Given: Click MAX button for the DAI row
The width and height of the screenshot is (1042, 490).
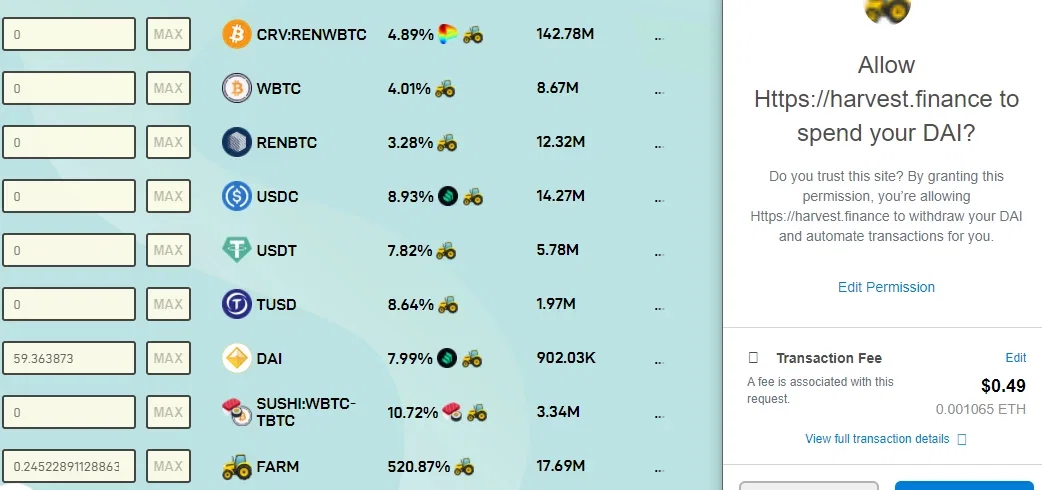Looking at the screenshot, I should pos(168,358).
